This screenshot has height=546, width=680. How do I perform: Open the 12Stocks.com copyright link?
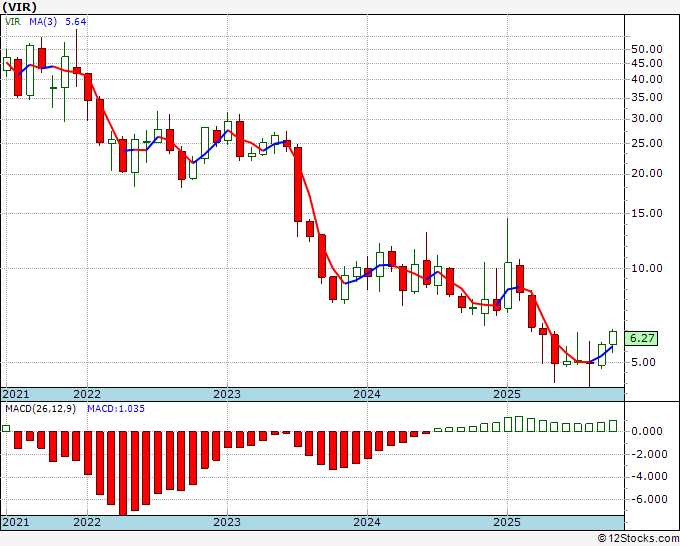point(638,539)
